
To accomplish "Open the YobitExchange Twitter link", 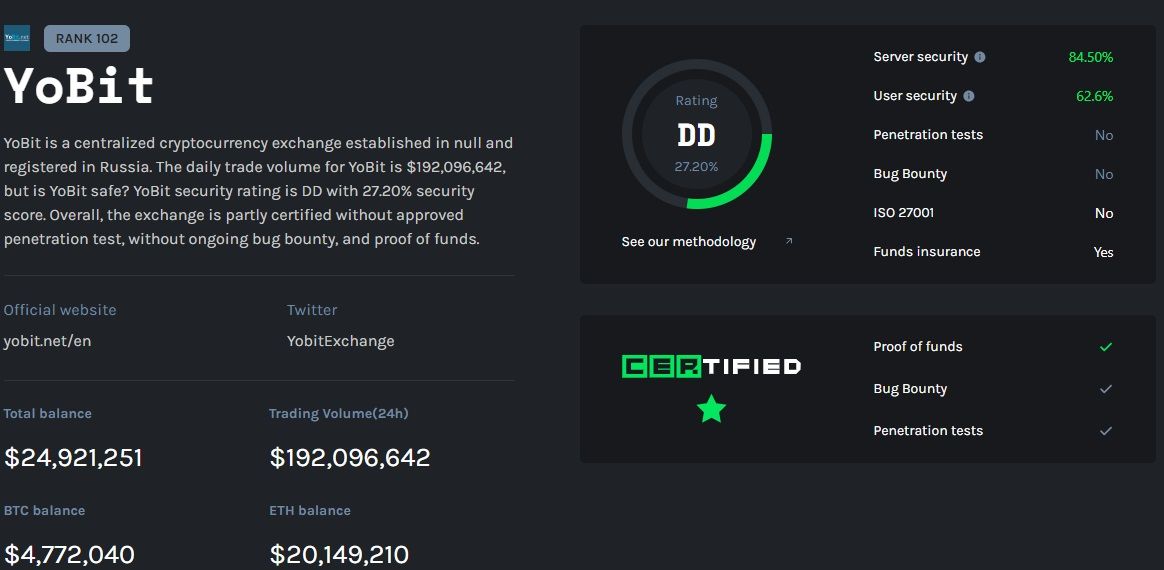I will coord(340,341).
